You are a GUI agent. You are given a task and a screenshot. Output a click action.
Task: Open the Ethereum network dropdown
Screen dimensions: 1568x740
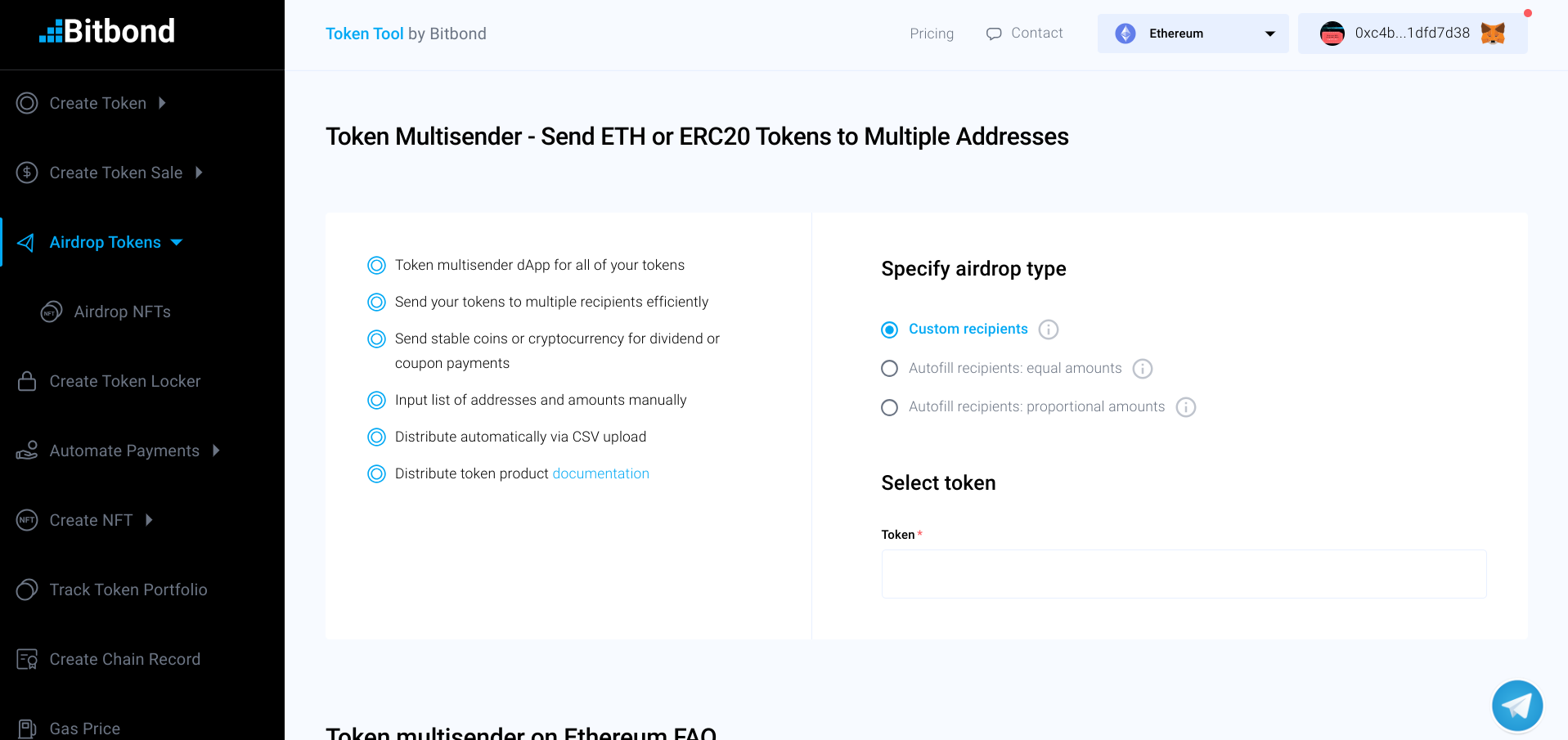tap(1193, 34)
